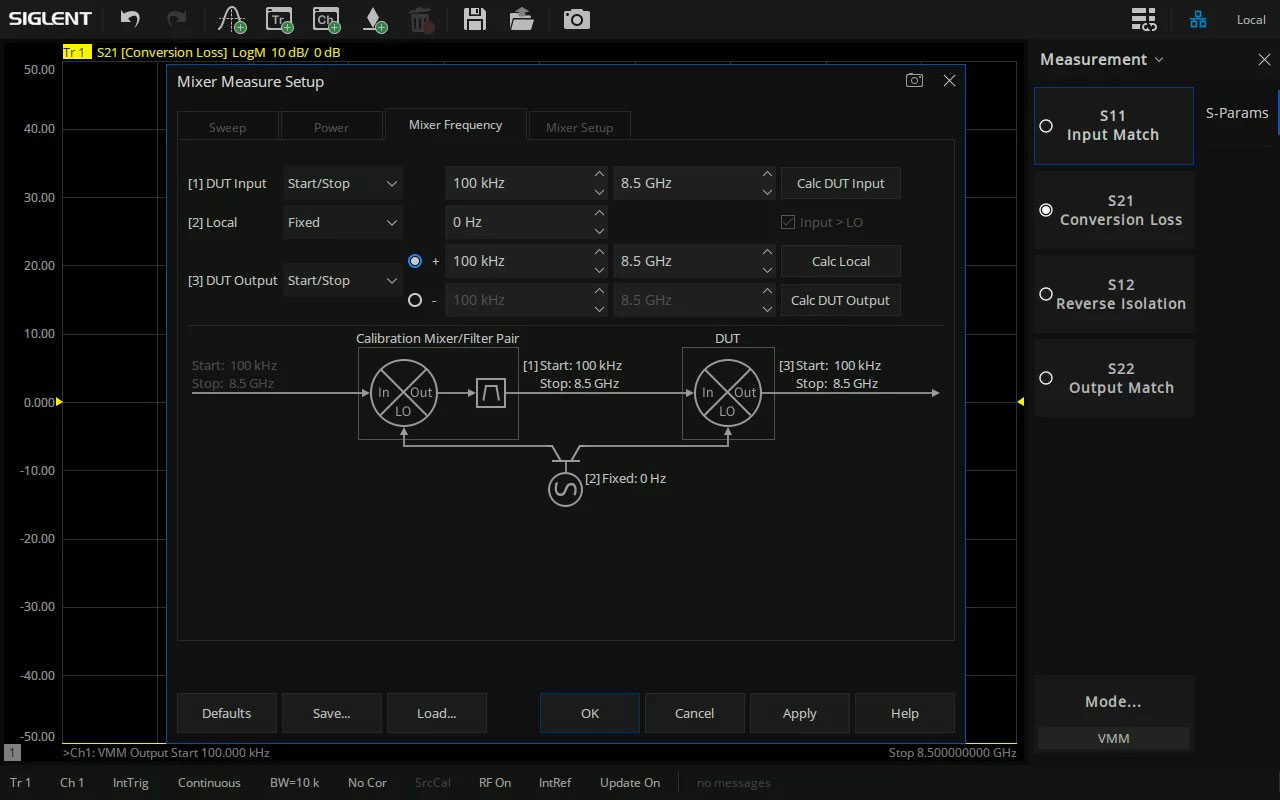Select the Sweep tab in the dialog
1280x800 pixels.
227,126
